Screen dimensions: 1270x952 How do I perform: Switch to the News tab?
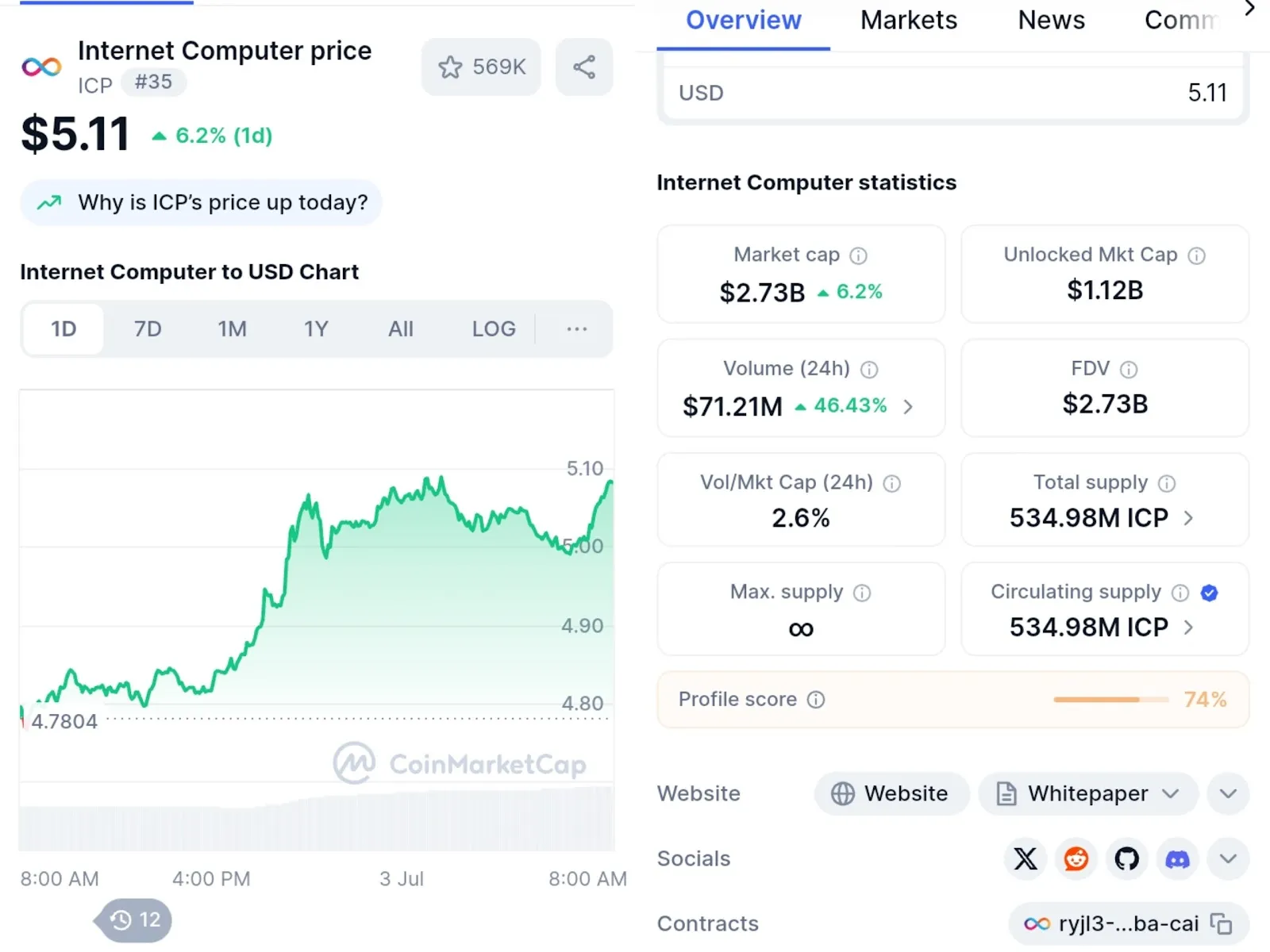tap(1051, 21)
